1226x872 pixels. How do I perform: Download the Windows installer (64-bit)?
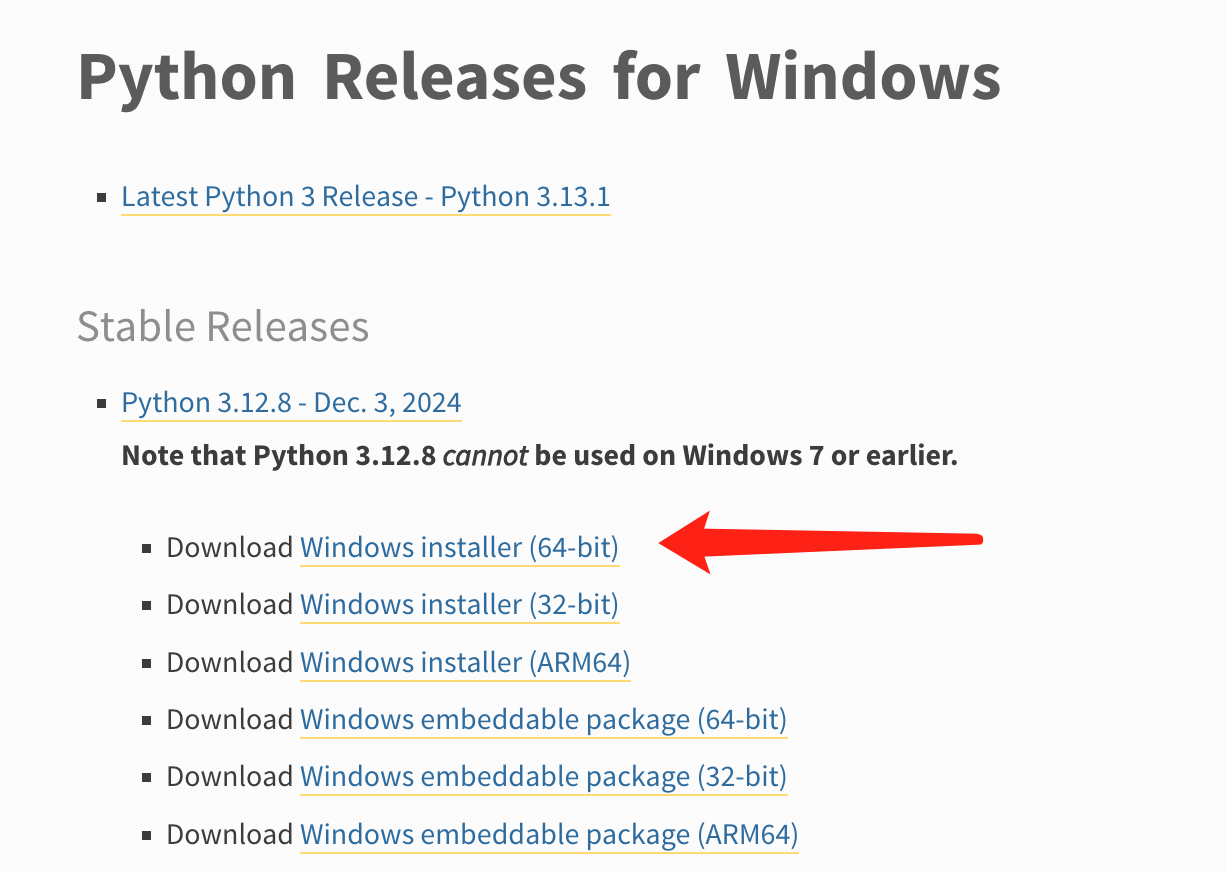coord(459,548)
